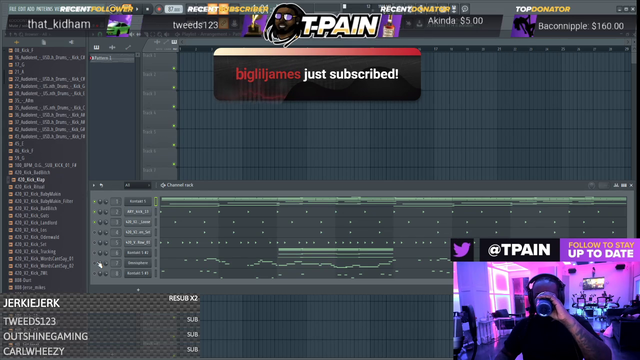The image size is (640, 360).
Task: Select 808-Durr in the browser
Action: (22, 280)
